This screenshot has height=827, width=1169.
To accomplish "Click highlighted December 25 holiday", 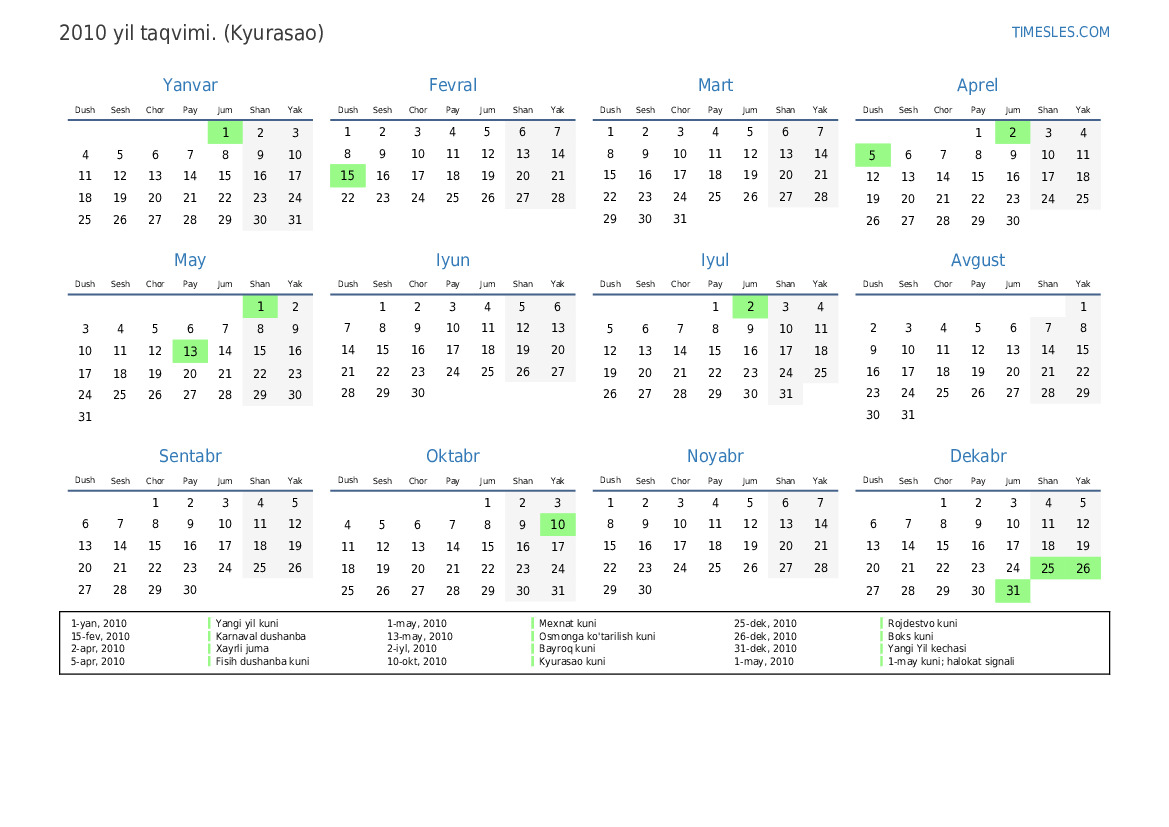I will (x=1047, y=568).
